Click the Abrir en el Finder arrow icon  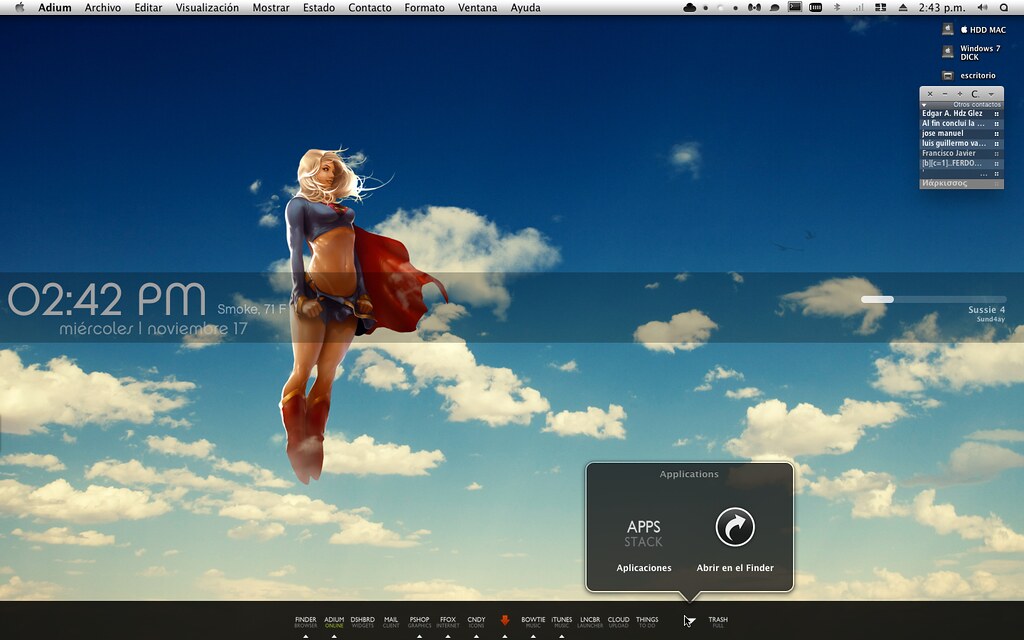(x=735, y=527)
